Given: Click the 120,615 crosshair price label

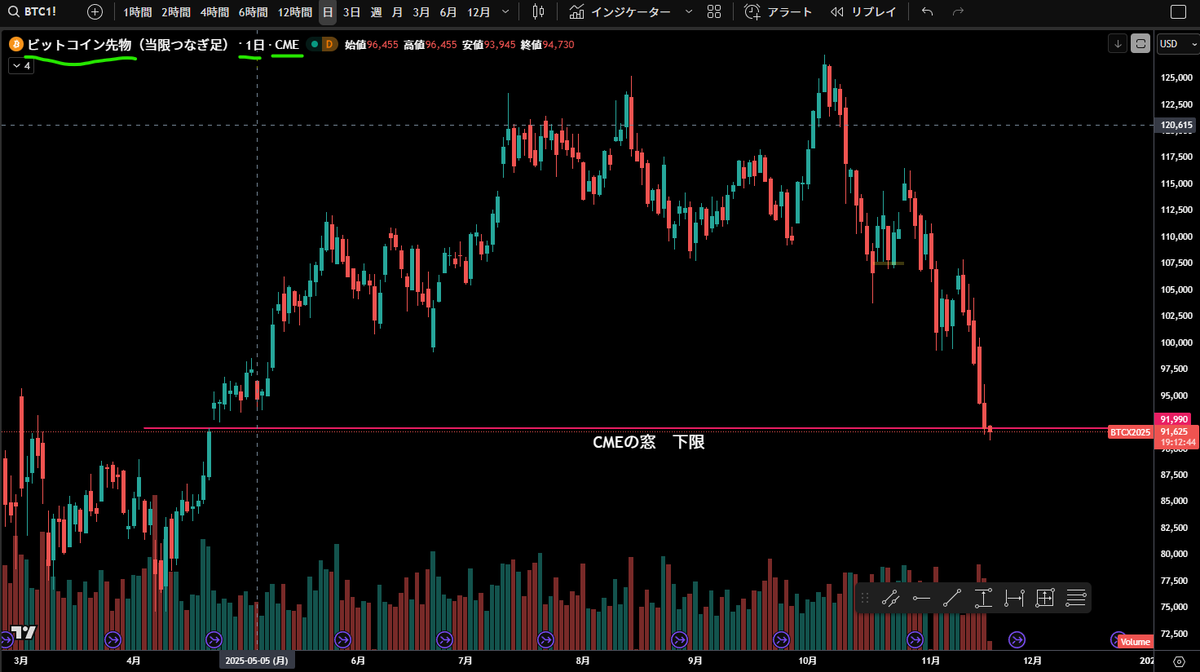Looking at the screenshot, I should (1176, 125).
